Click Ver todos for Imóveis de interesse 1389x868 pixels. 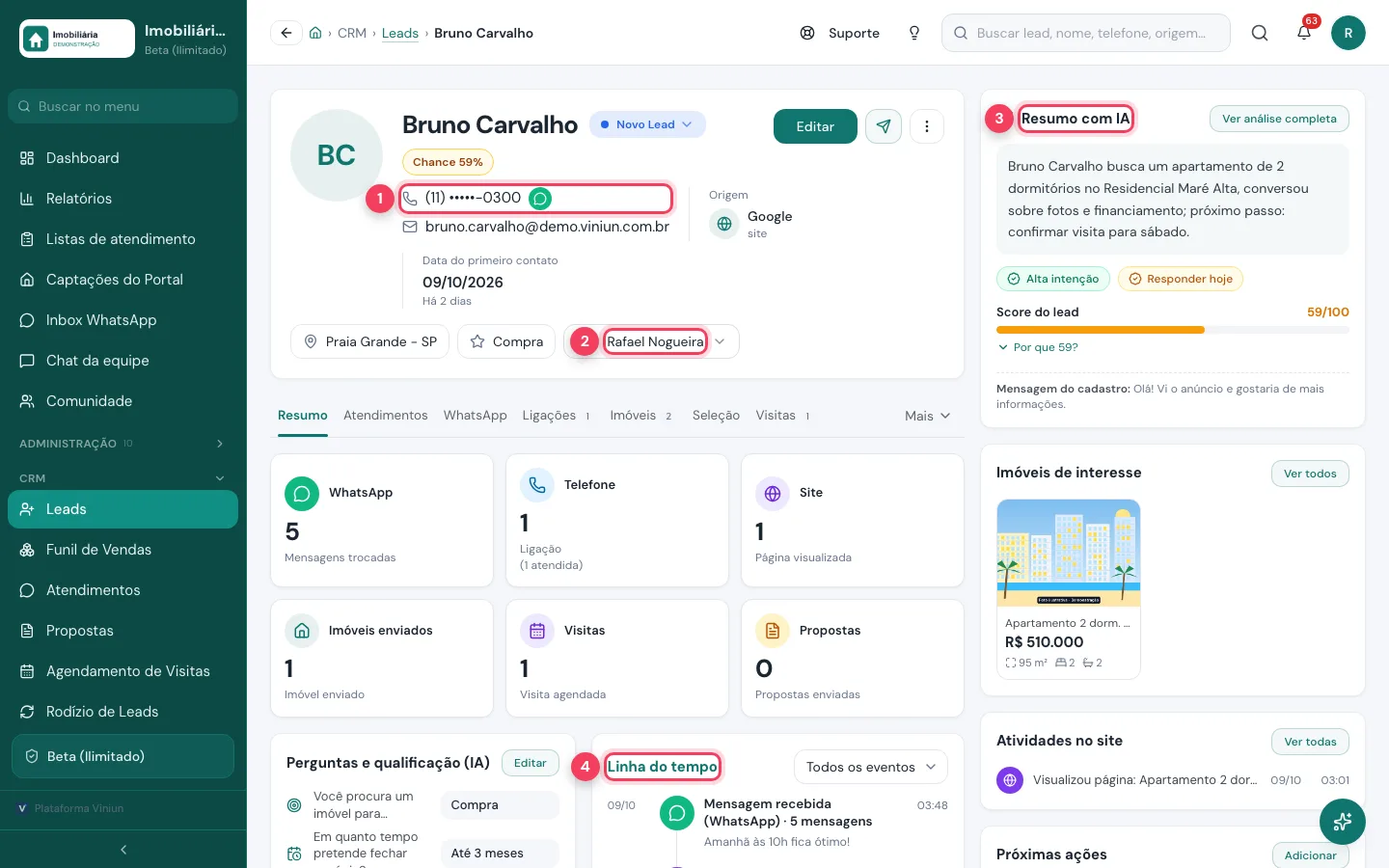tap(1310, 474)
